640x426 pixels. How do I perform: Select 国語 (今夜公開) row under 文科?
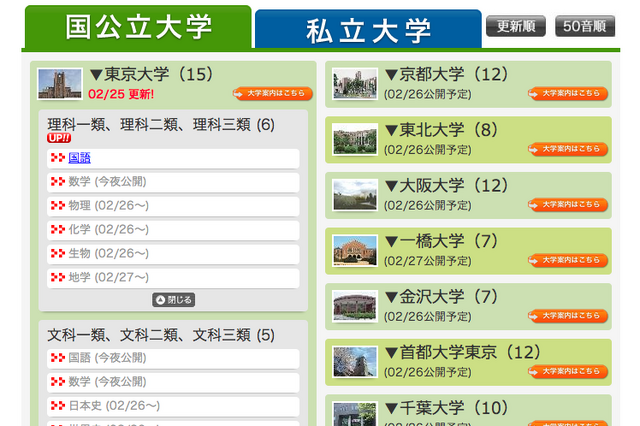(x=173, y=358)
